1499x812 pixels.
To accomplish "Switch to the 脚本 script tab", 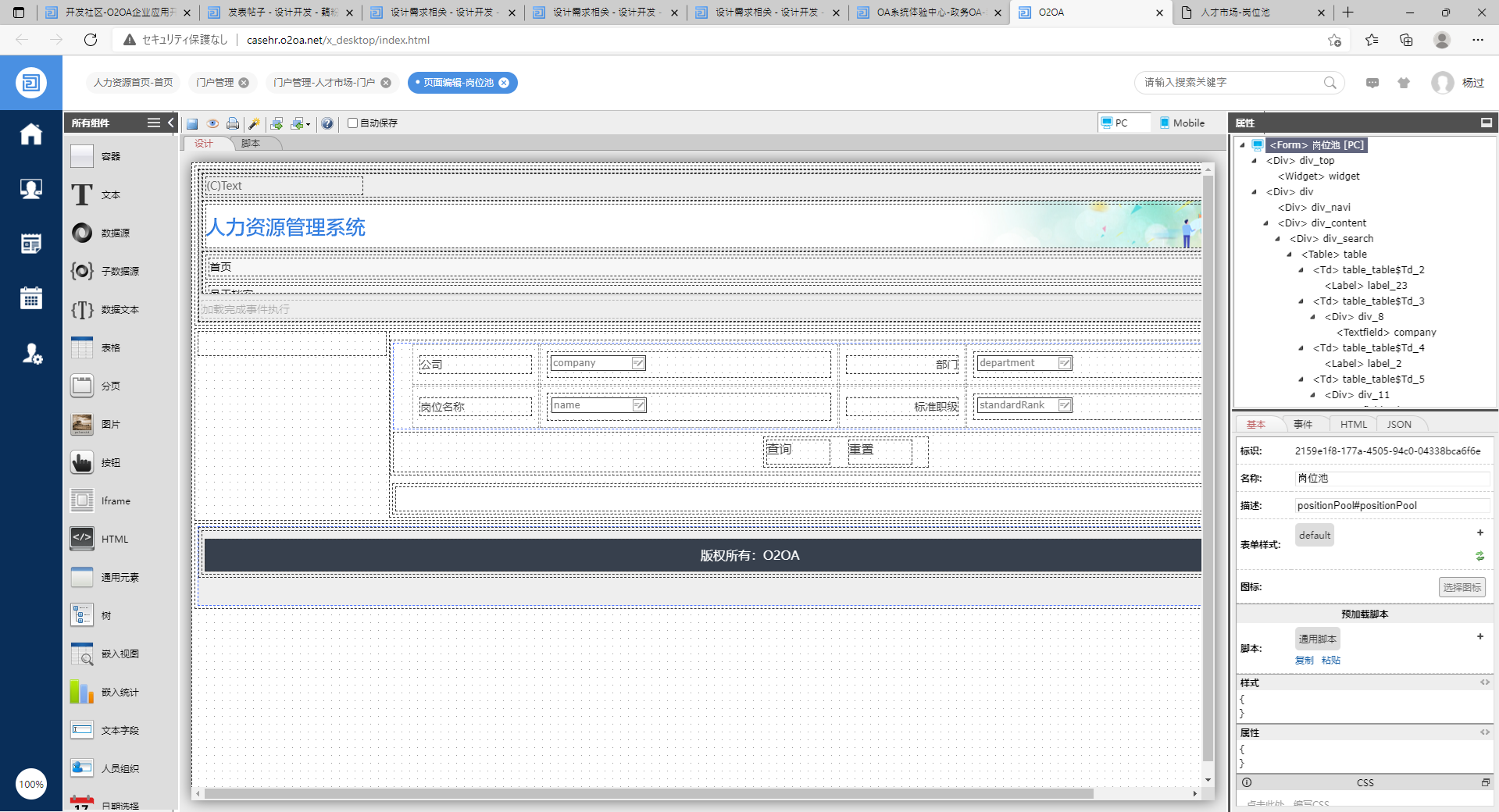I will tap(251, 144).
